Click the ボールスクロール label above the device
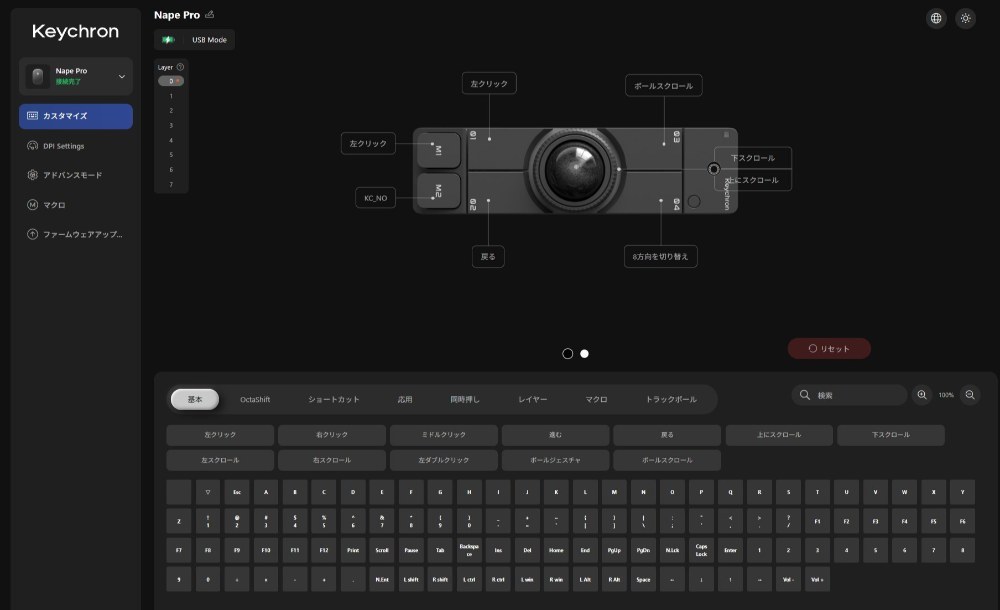The height and width of the screenshot is (610, 1000). pos(663,86)
